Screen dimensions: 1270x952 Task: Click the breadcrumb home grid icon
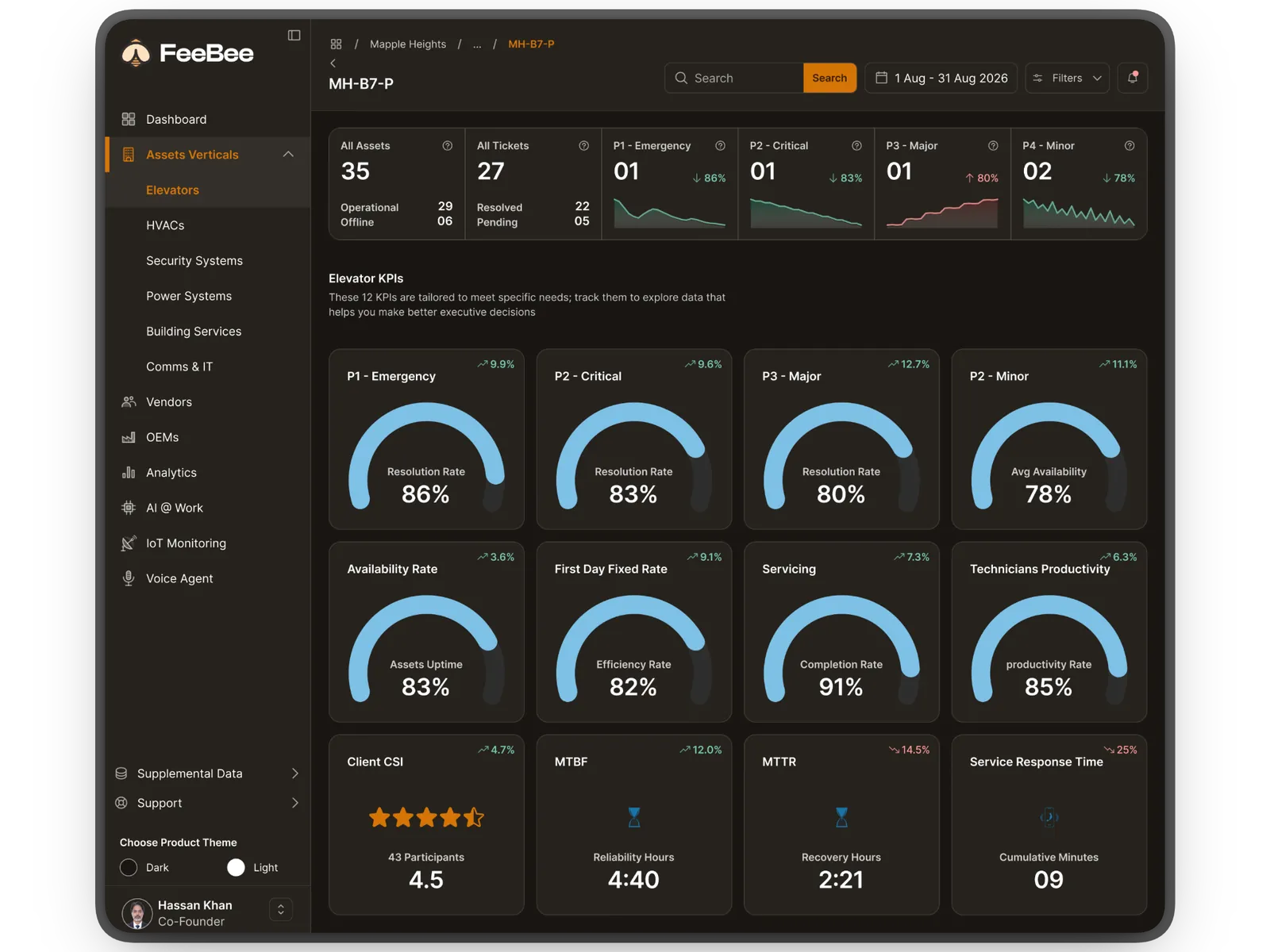336,44
